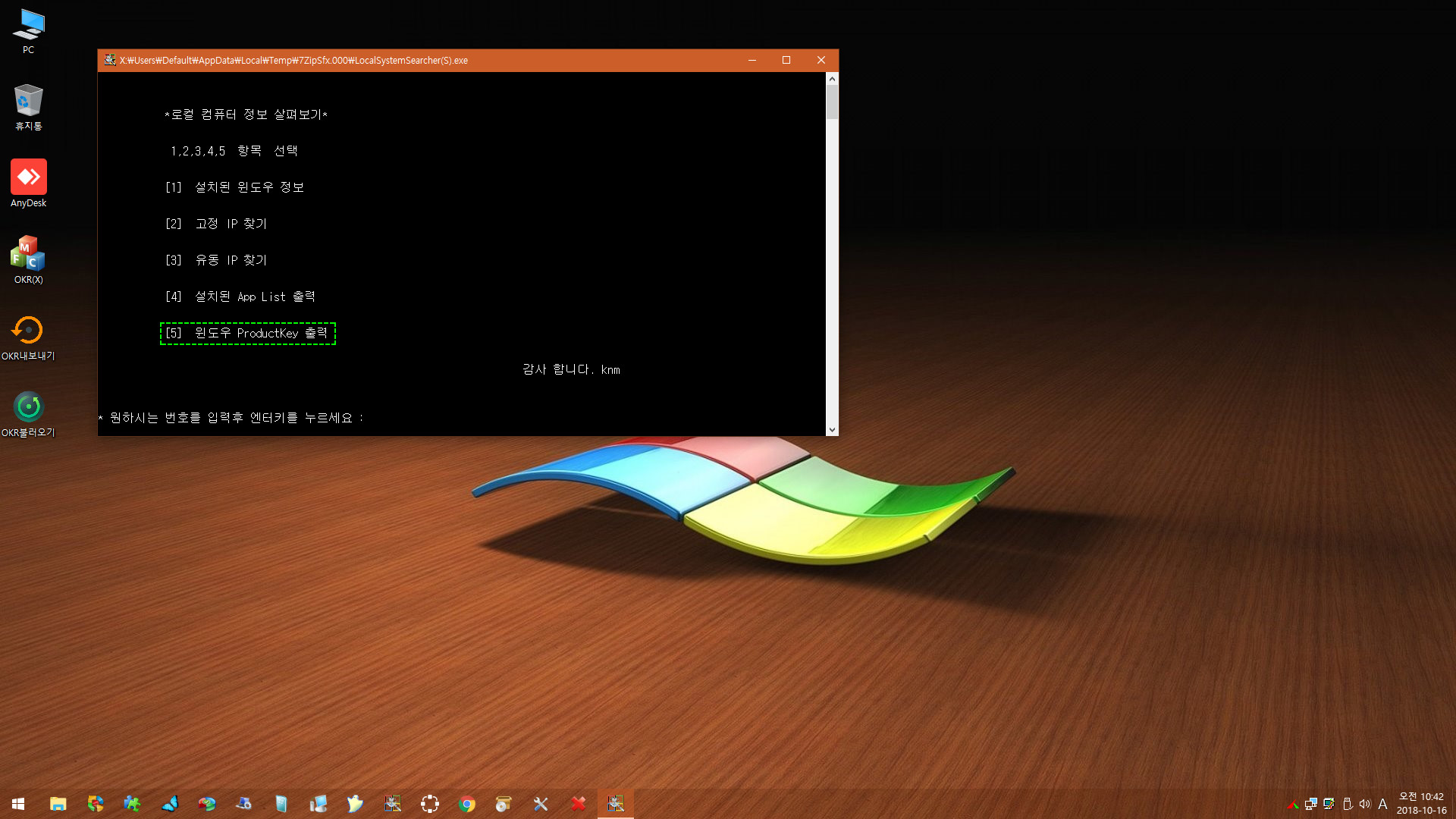Click the box-with-disc taskbar icon

504,804
